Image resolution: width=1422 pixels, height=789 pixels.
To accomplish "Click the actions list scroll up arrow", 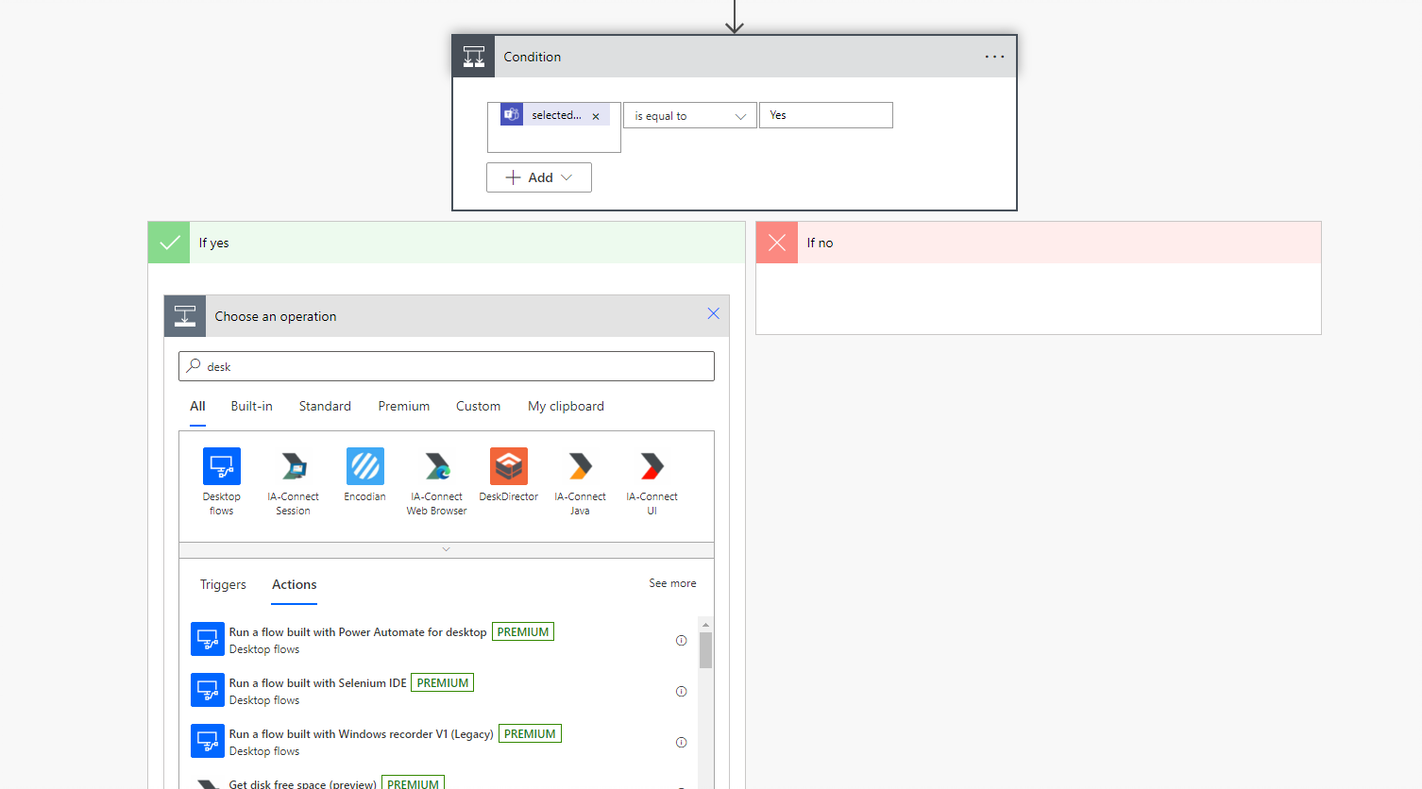I will click(706, 624).
